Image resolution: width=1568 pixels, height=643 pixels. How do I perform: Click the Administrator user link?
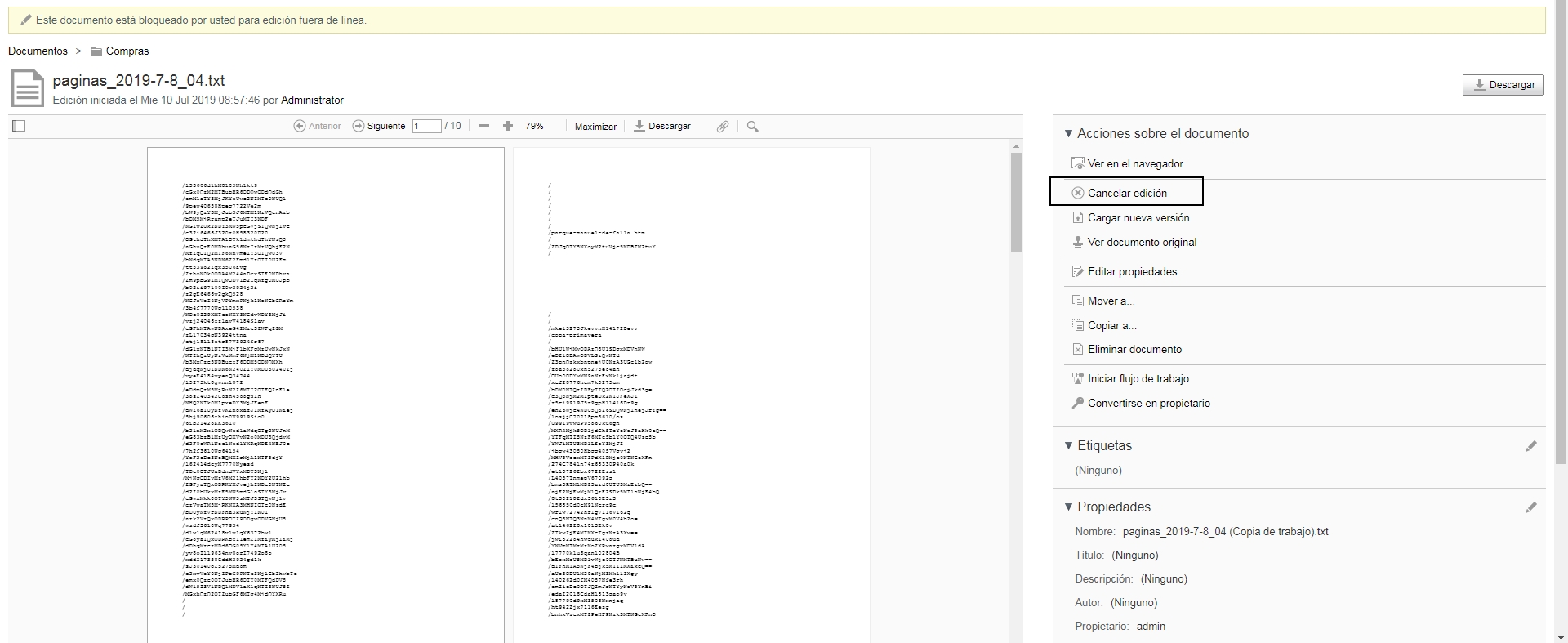click(x=312, y=100)
